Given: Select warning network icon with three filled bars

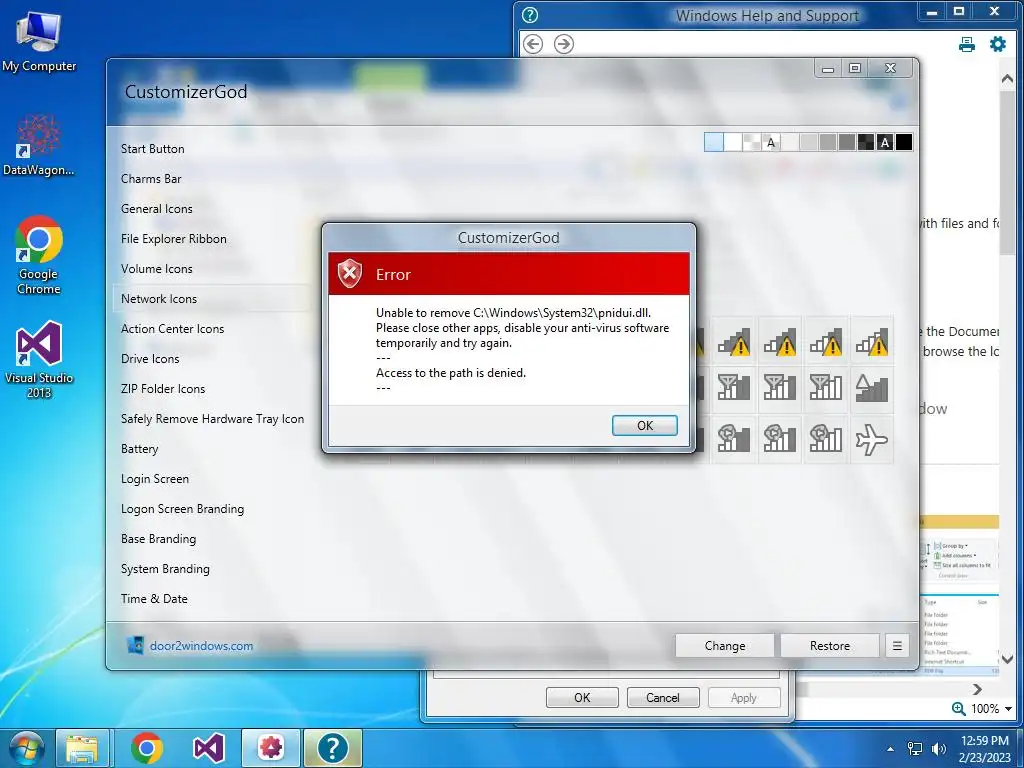Looking at the screenshot, I should point(825,342).
